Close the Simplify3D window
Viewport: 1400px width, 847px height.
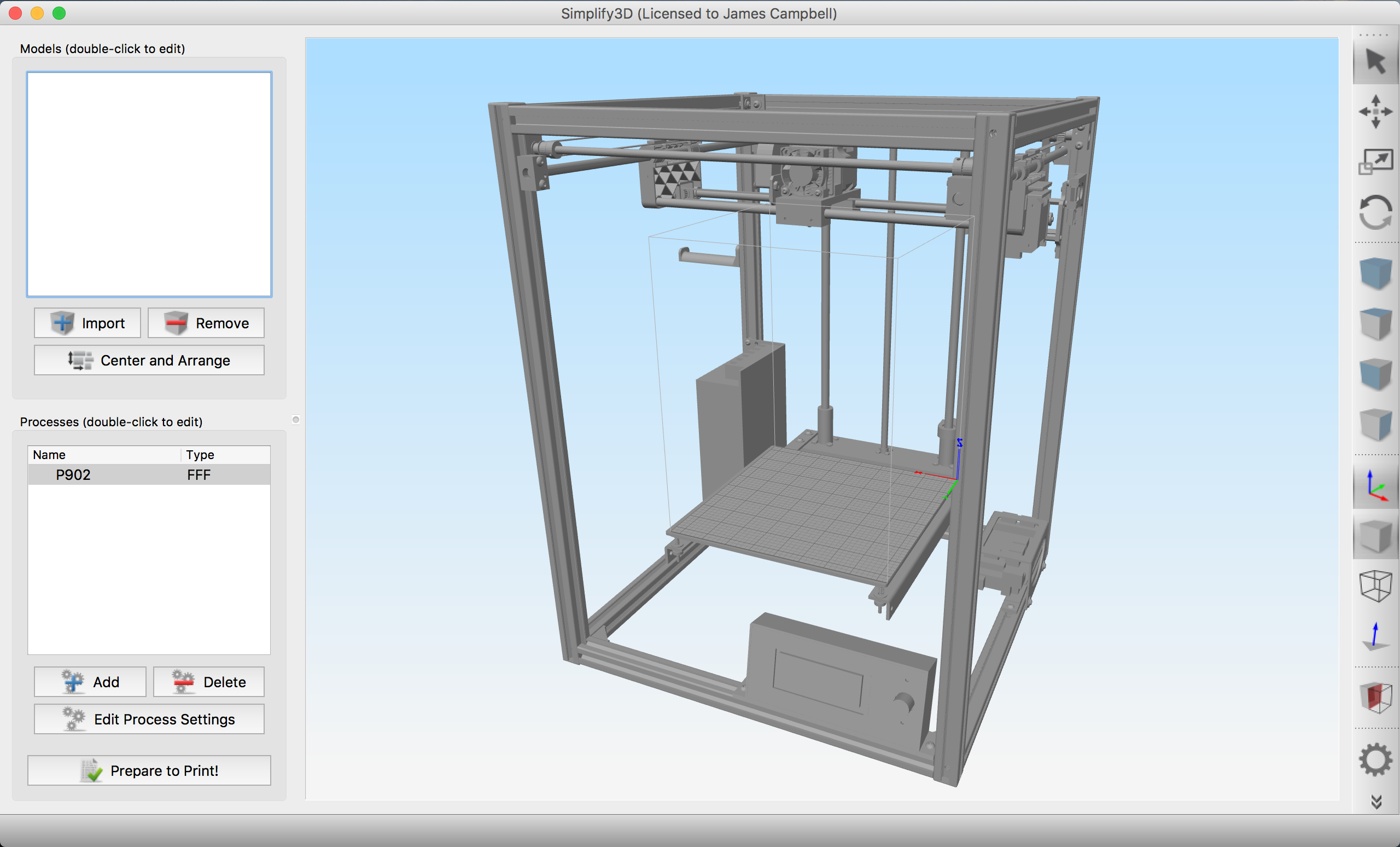point(15,13)
